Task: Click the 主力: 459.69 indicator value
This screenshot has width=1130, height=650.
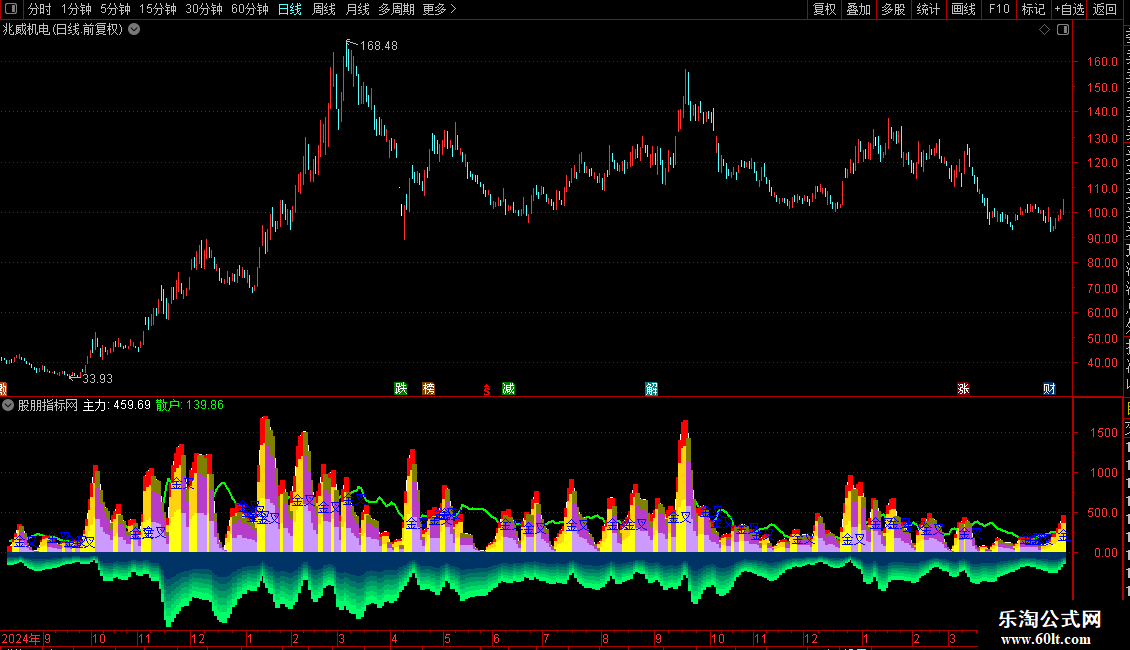Action: pos(117,405)
